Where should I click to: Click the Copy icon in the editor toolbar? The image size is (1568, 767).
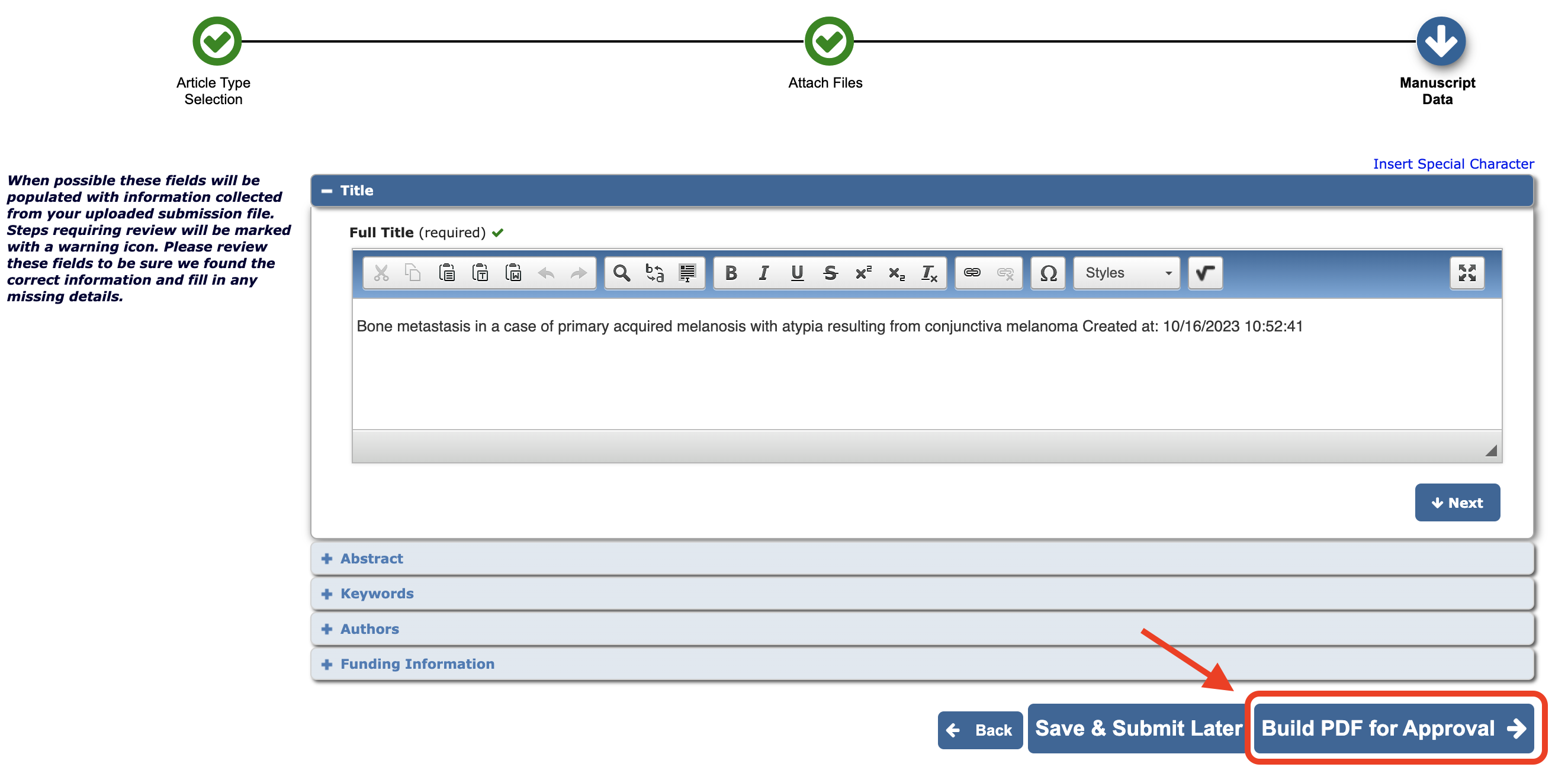(413, 273)
